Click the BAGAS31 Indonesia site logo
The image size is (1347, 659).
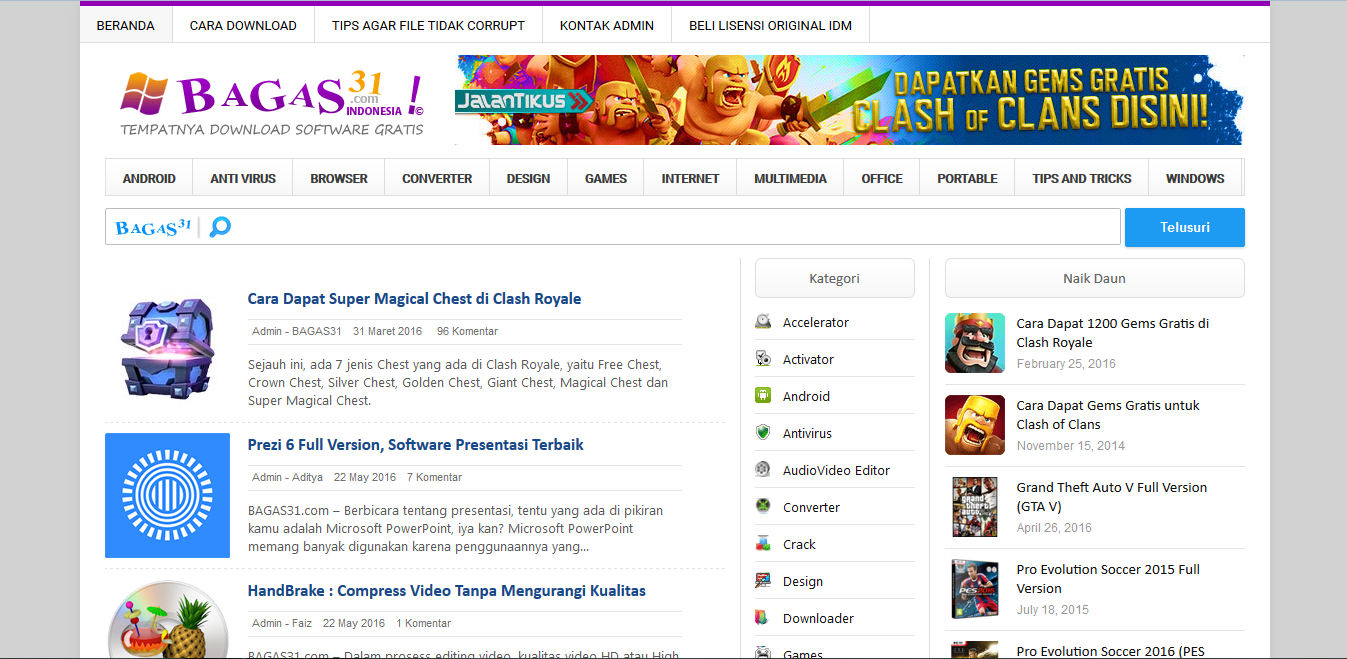click(272, 103)
